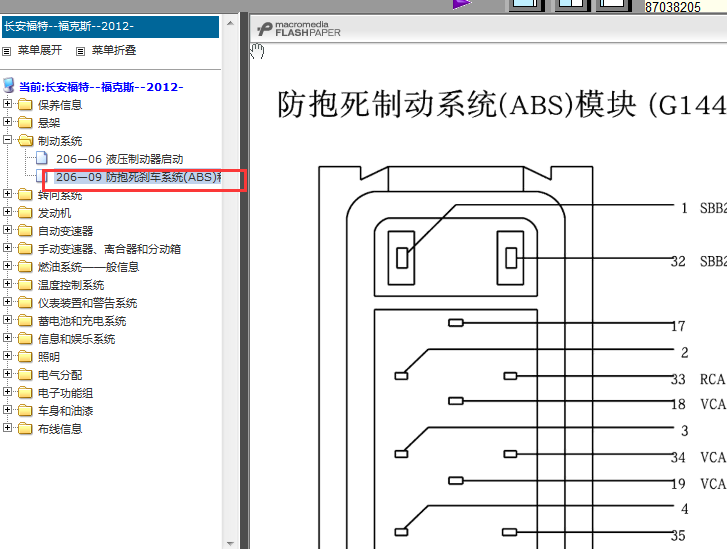This screenshot has width=727, height=549.
Task: Expand the 自动变速器 tree node
Action: point(7,230)
